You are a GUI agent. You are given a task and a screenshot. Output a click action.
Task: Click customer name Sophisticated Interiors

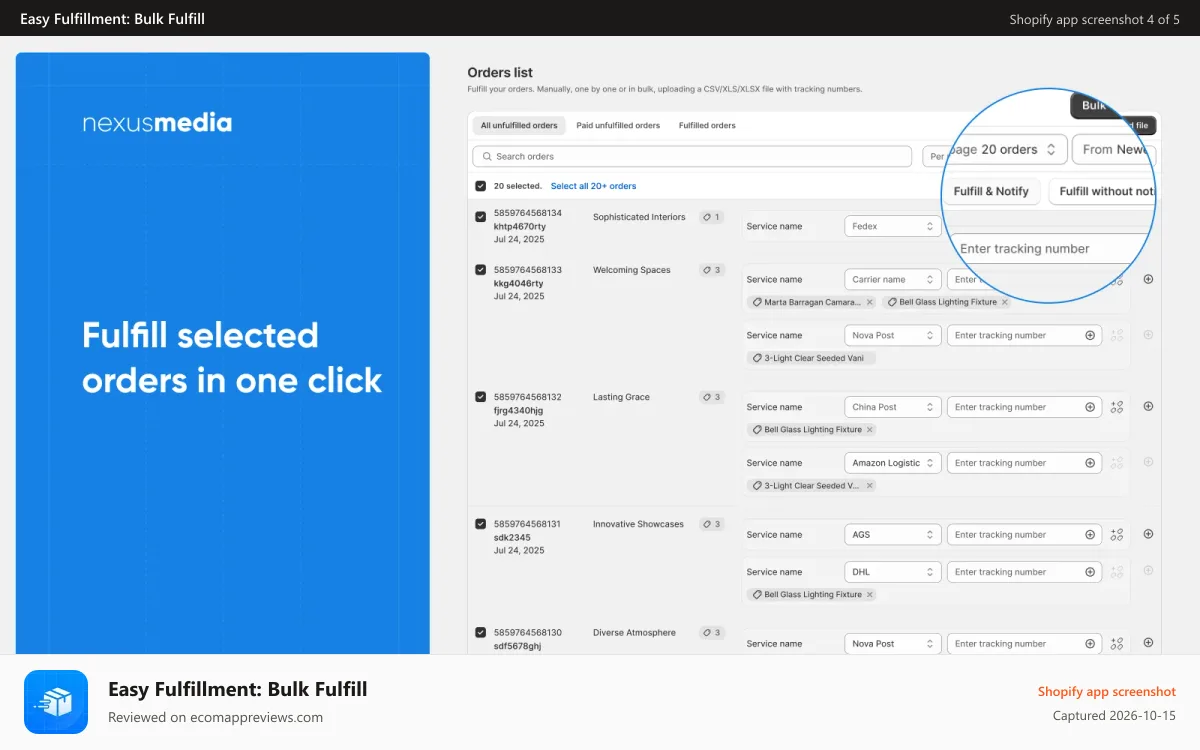click(x=639, y=217)
